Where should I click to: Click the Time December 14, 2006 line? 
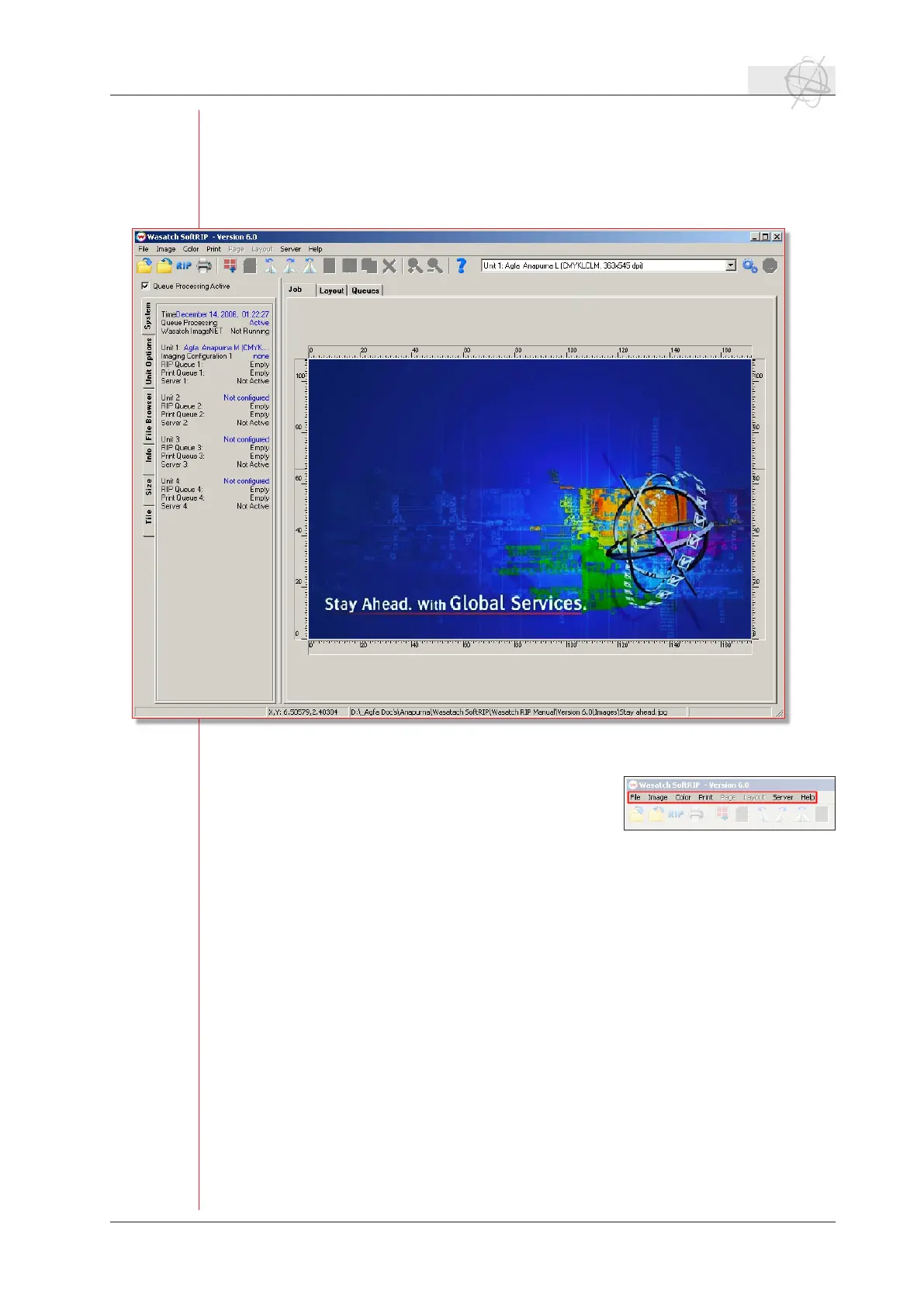pos(215,314)
